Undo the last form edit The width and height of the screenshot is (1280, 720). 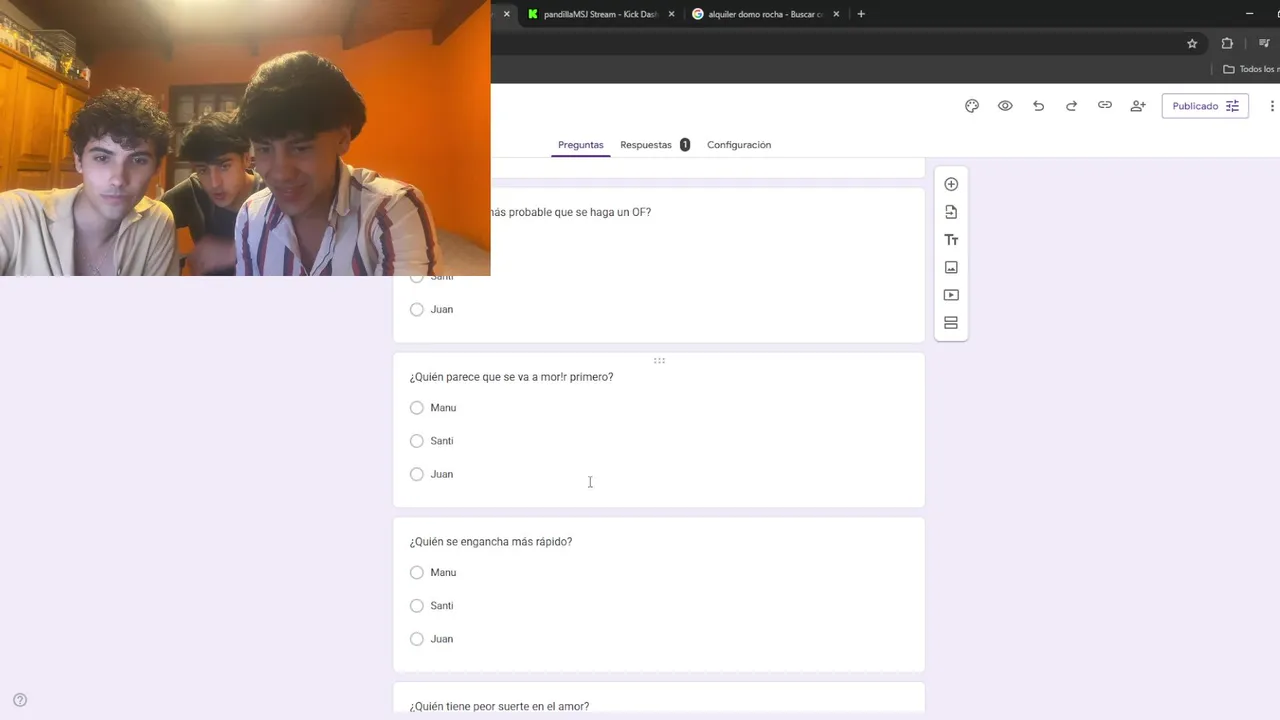[1038, 106]
